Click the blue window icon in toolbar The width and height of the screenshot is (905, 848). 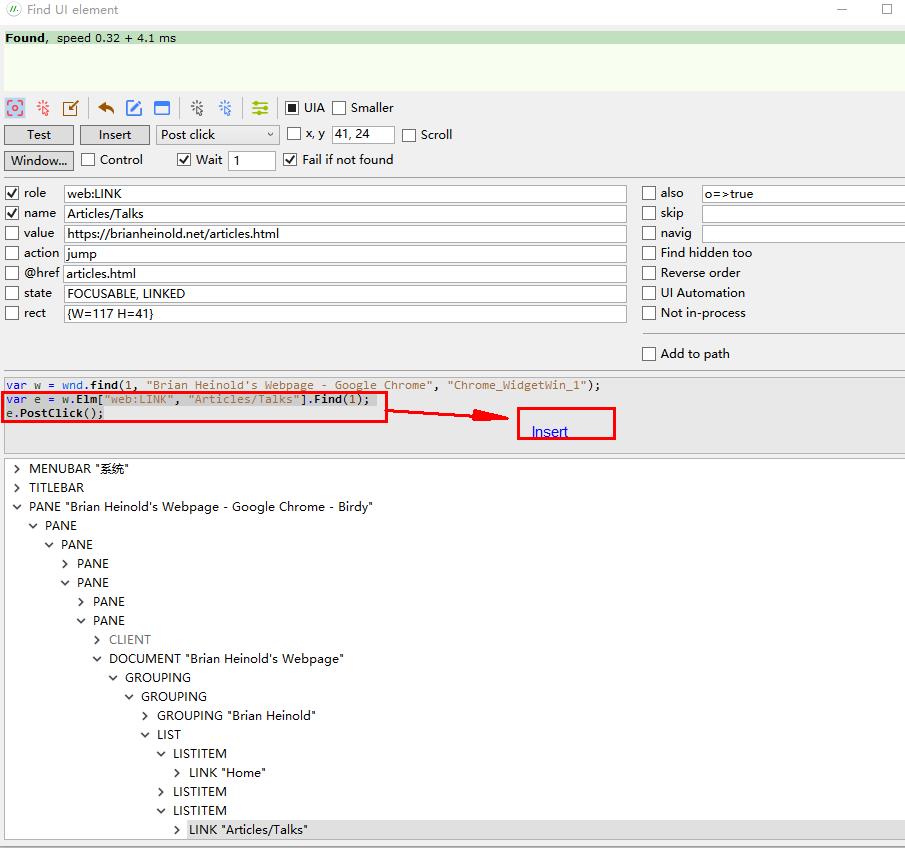162,108
